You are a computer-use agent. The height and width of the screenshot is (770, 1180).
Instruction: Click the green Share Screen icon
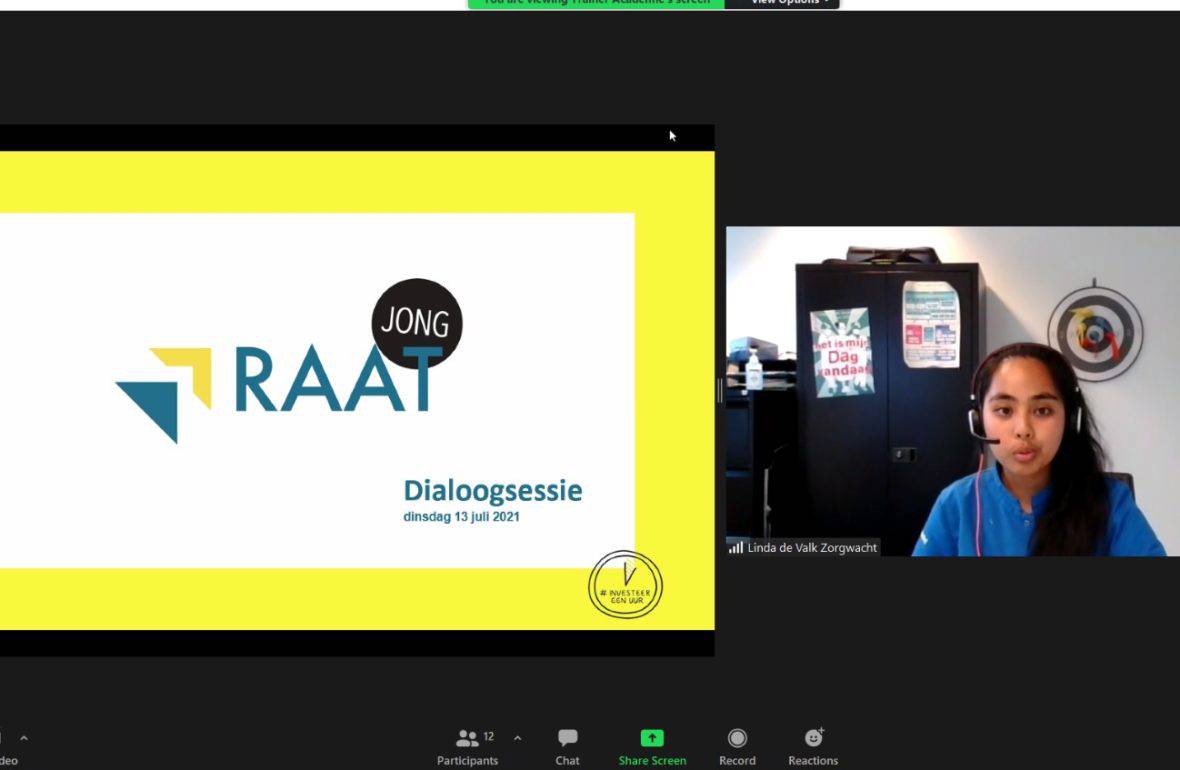(x=652, y=738)
